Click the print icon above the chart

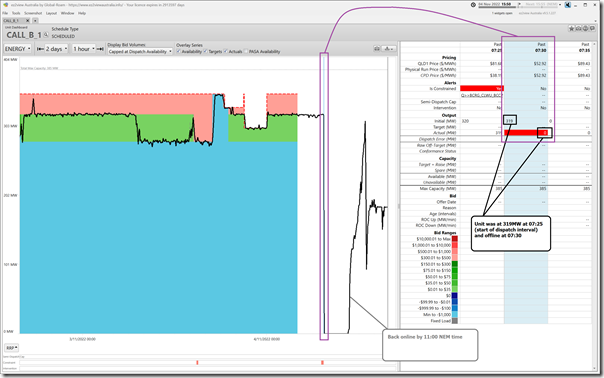377,49
